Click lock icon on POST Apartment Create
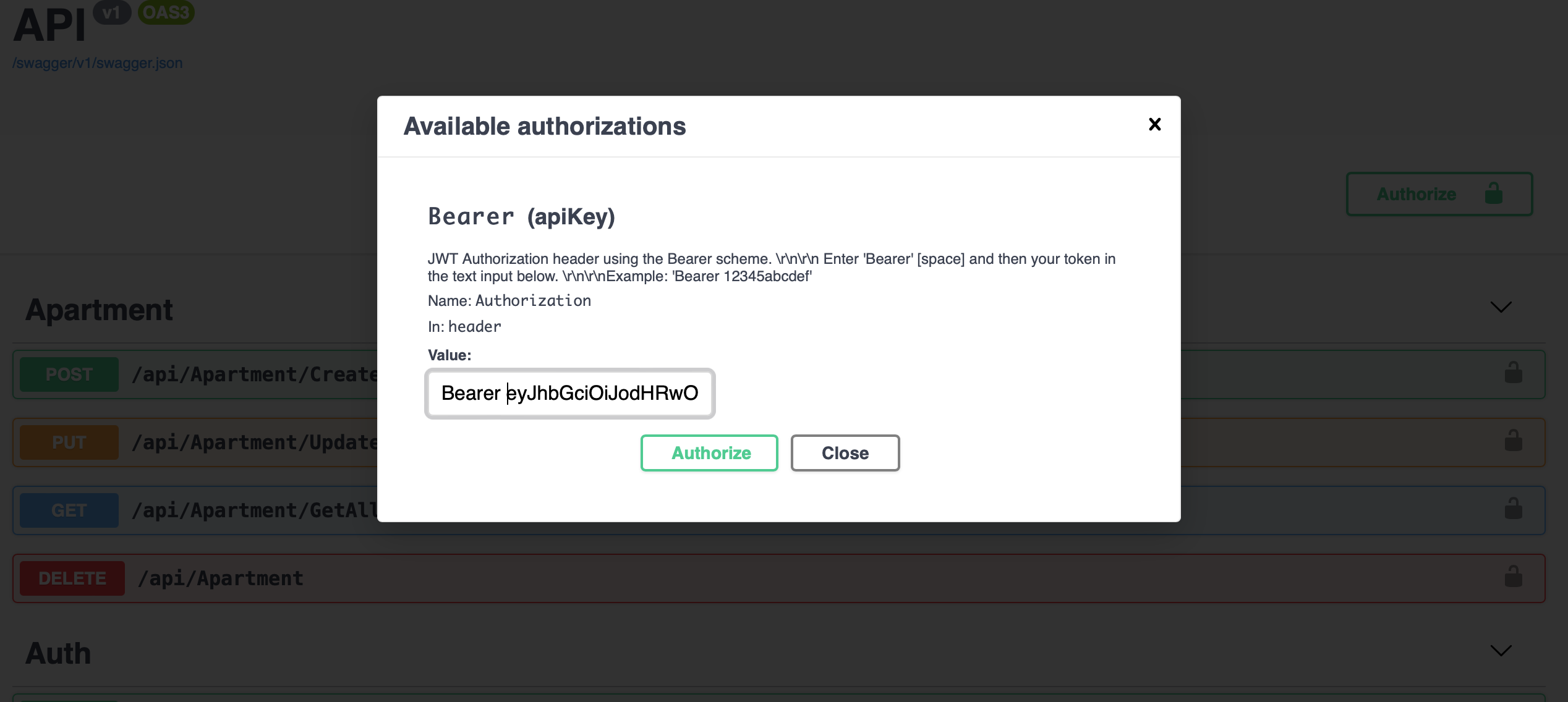 click(x=1513, y=373)
